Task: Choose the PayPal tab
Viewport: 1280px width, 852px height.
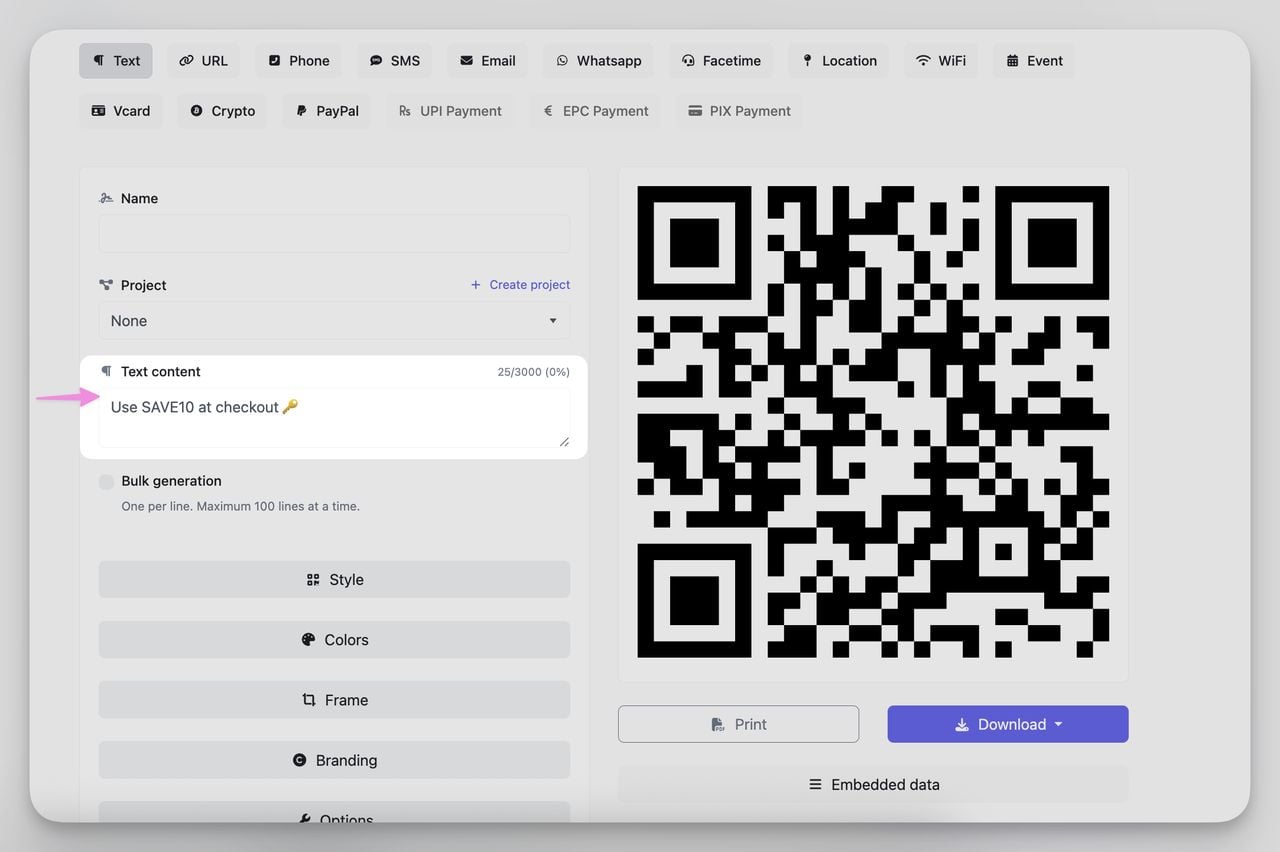Action: [x=327, y=111]
